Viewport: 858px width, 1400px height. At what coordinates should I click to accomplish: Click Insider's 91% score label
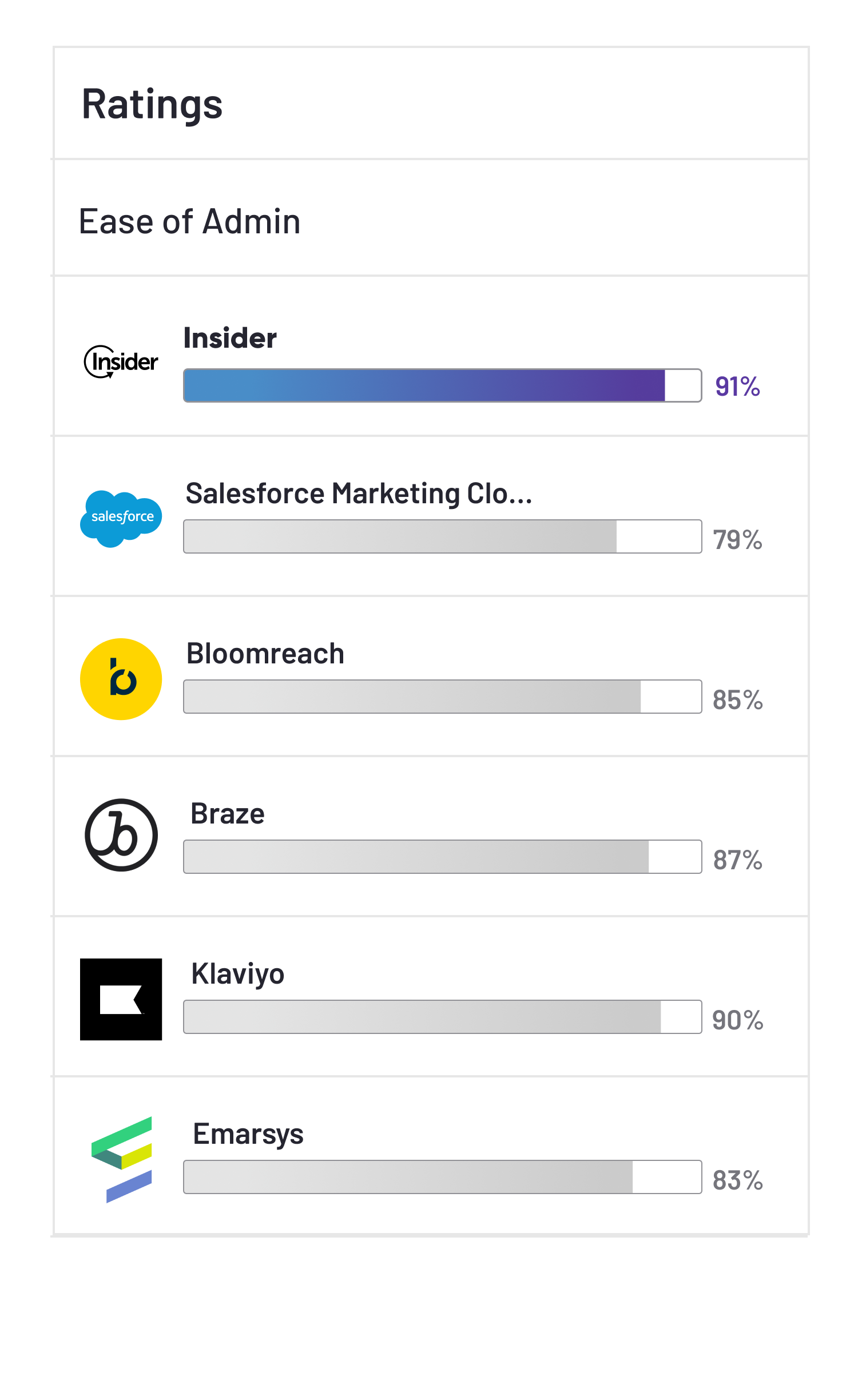(737, 387)
